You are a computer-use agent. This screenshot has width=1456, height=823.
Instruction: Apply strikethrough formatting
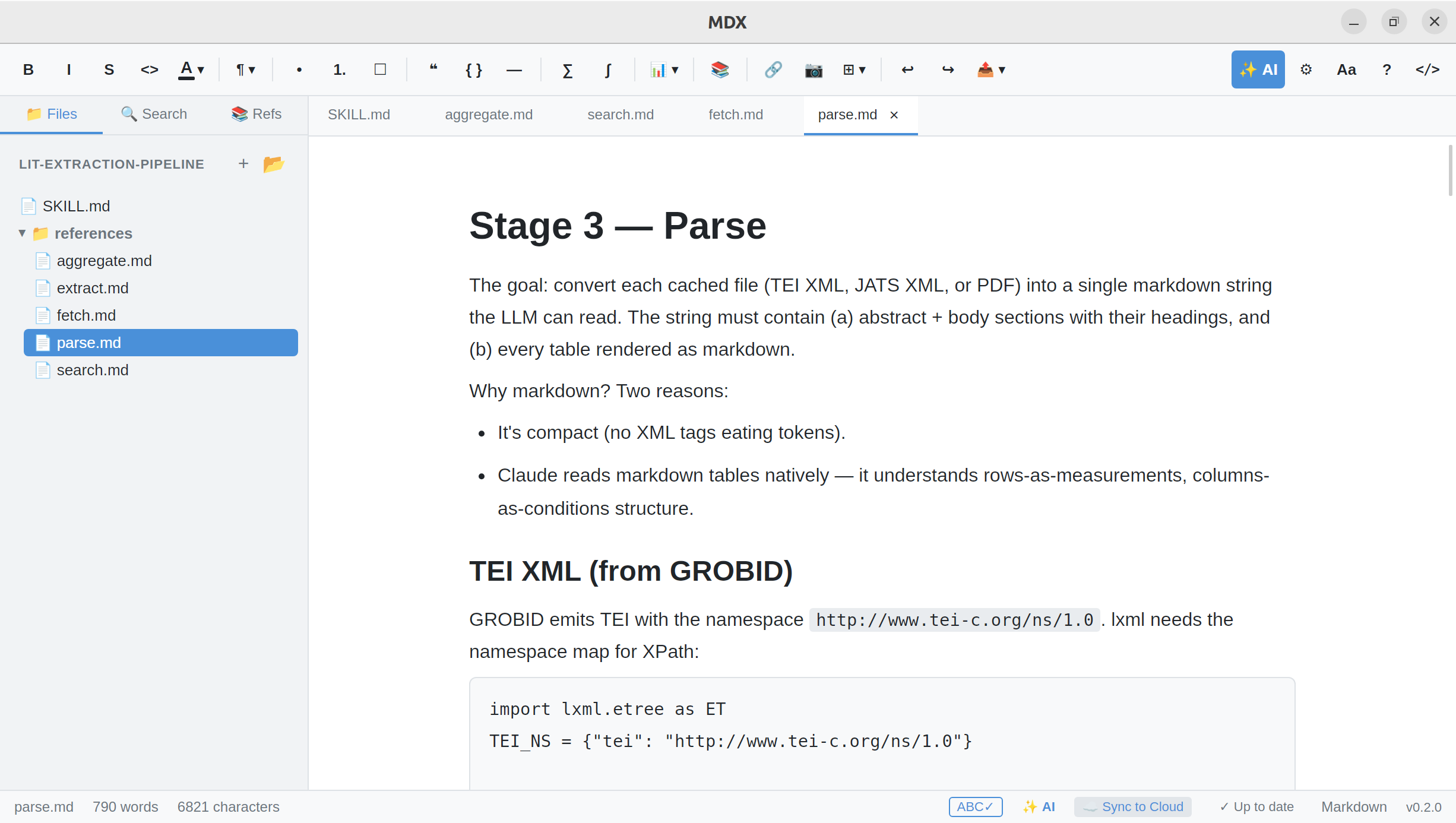(x=109, y=69)
